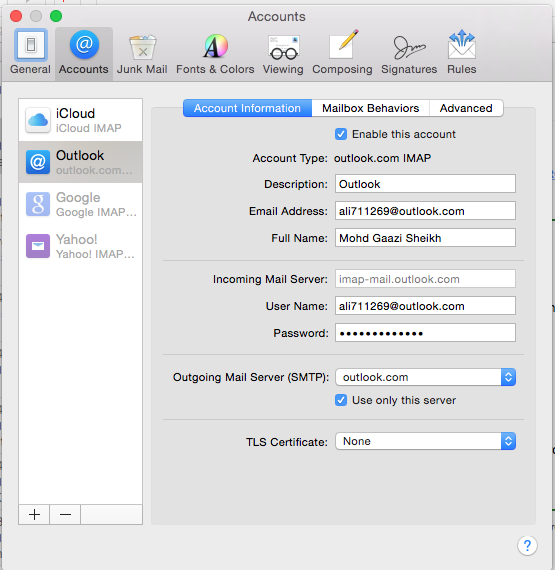
Task: Open the TLS Certificate dropdown
Action: pos(425,441)
